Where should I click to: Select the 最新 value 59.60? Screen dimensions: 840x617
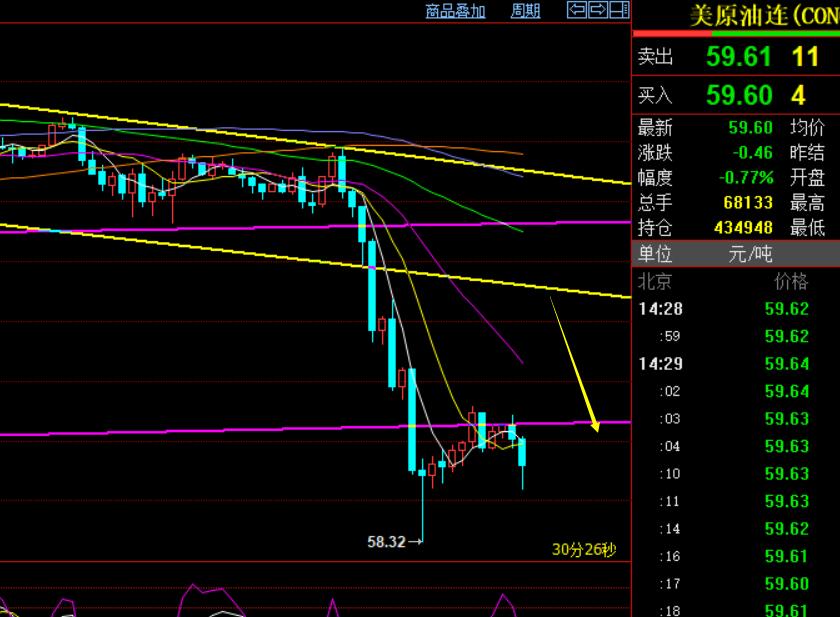point(750,127)
